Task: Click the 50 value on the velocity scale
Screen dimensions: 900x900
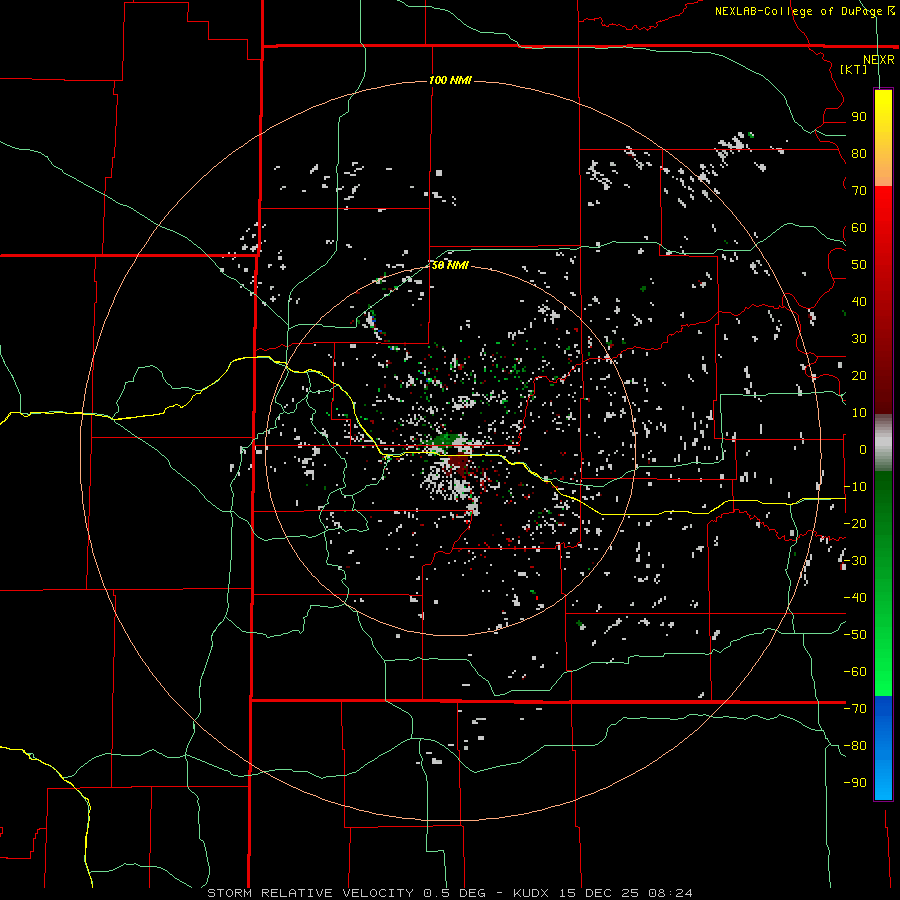Action: click(859, 265)
